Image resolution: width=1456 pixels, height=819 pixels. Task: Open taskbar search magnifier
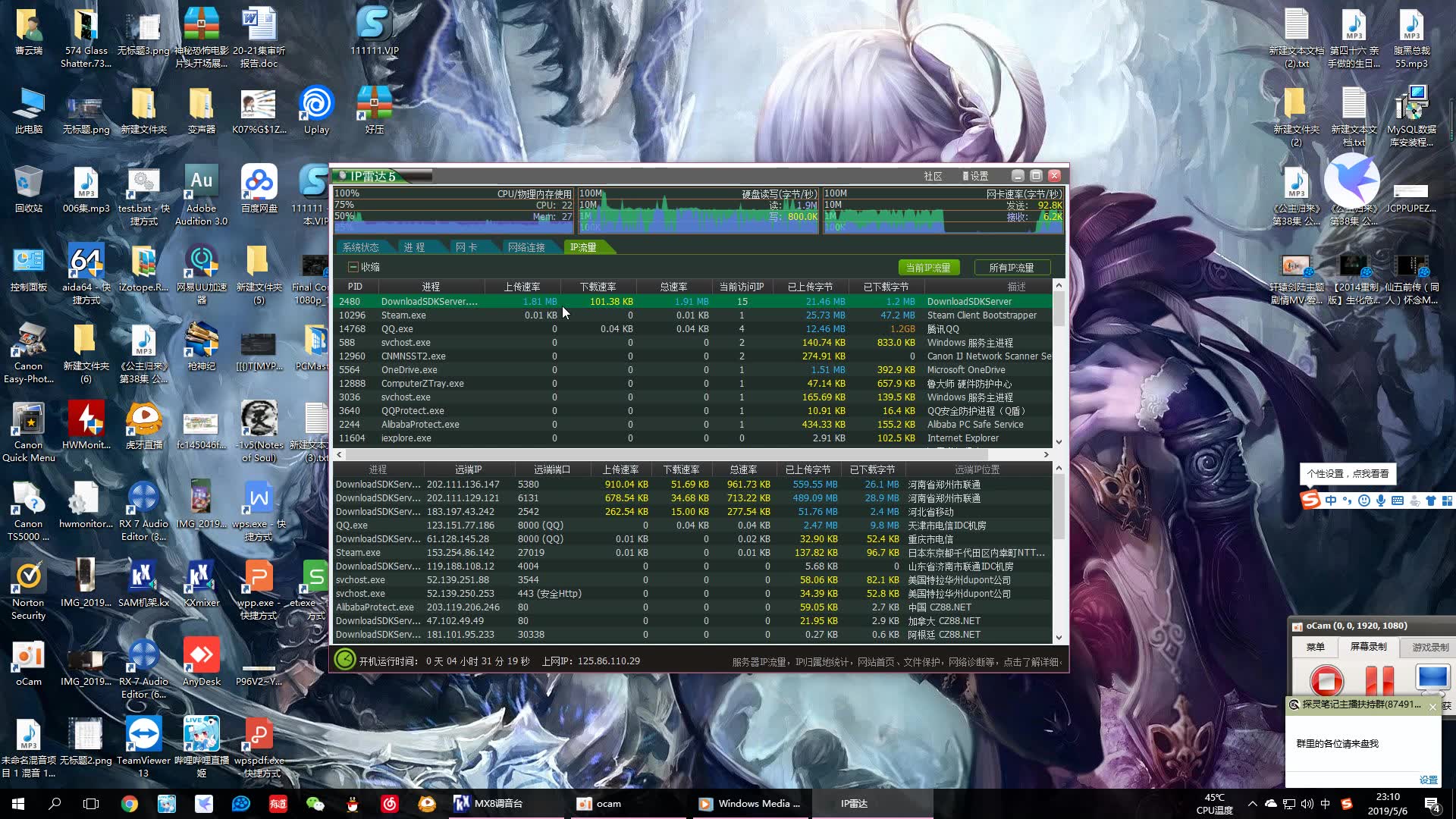(x=55, y=804)
